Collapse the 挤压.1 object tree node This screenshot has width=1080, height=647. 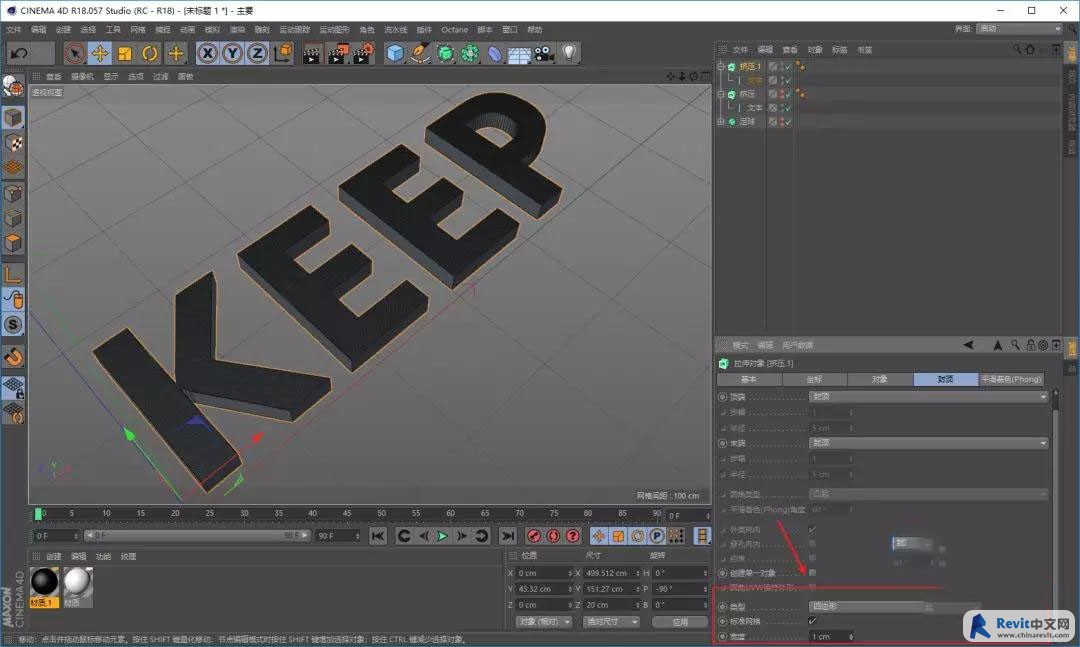(720, 67)
